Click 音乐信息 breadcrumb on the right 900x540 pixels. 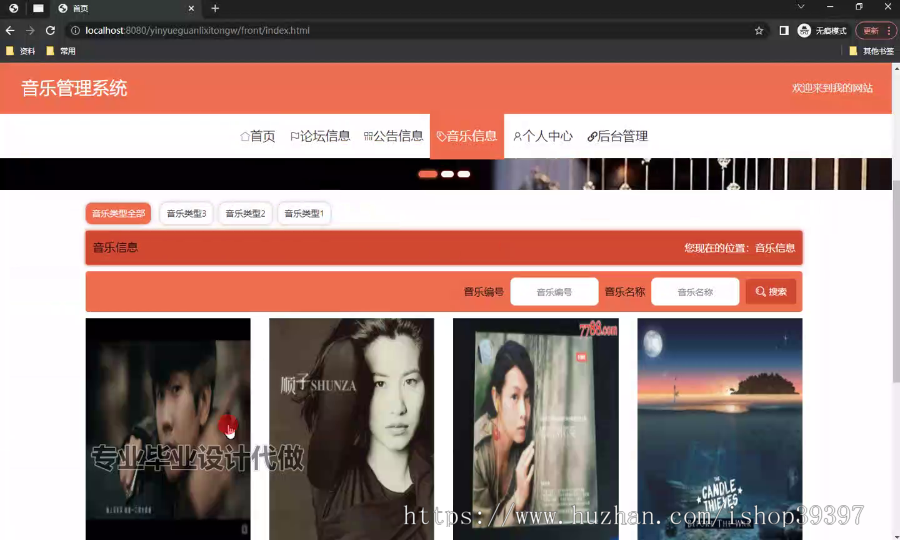pos(775,248)
